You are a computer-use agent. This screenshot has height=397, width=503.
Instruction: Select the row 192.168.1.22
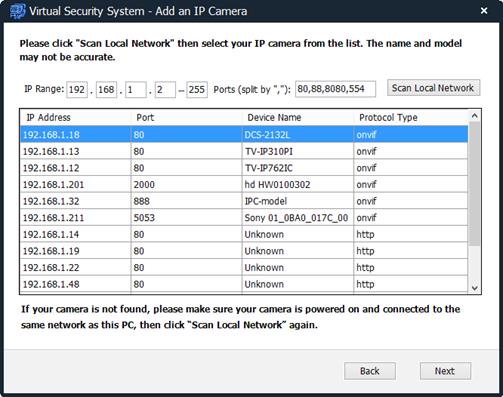coord(244,268)
